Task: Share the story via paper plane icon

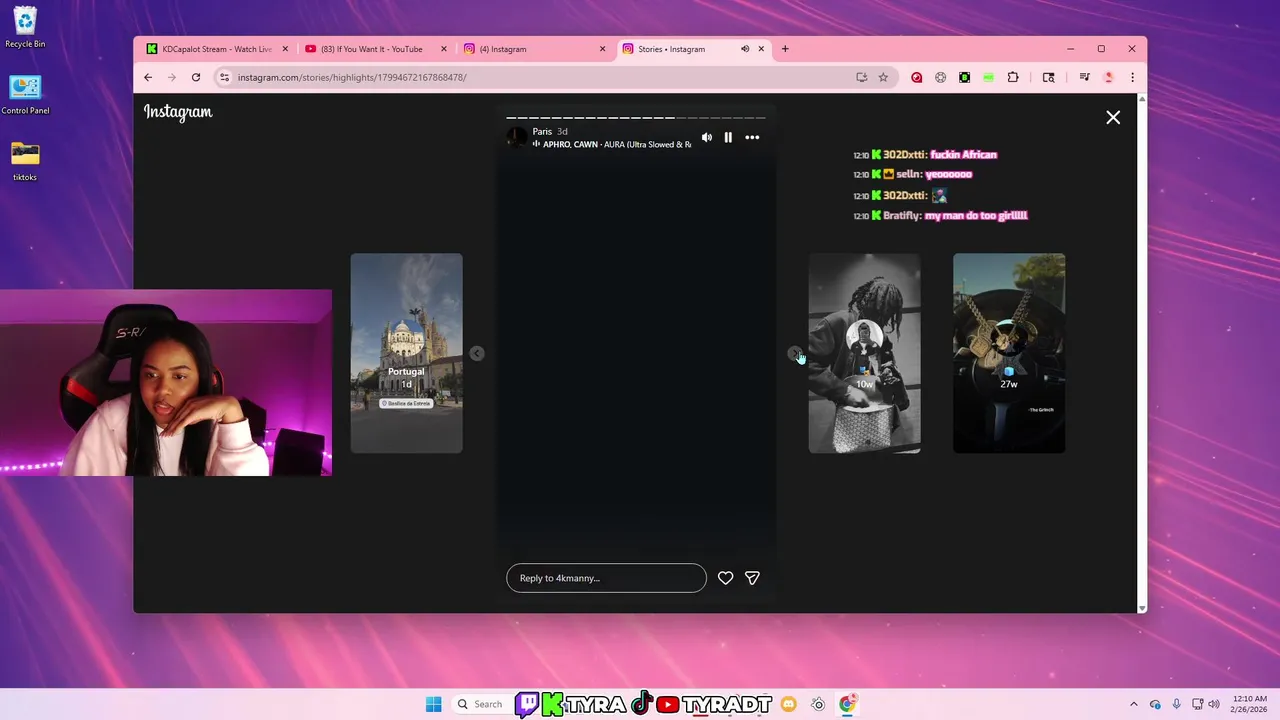Action: coord(753,578)
